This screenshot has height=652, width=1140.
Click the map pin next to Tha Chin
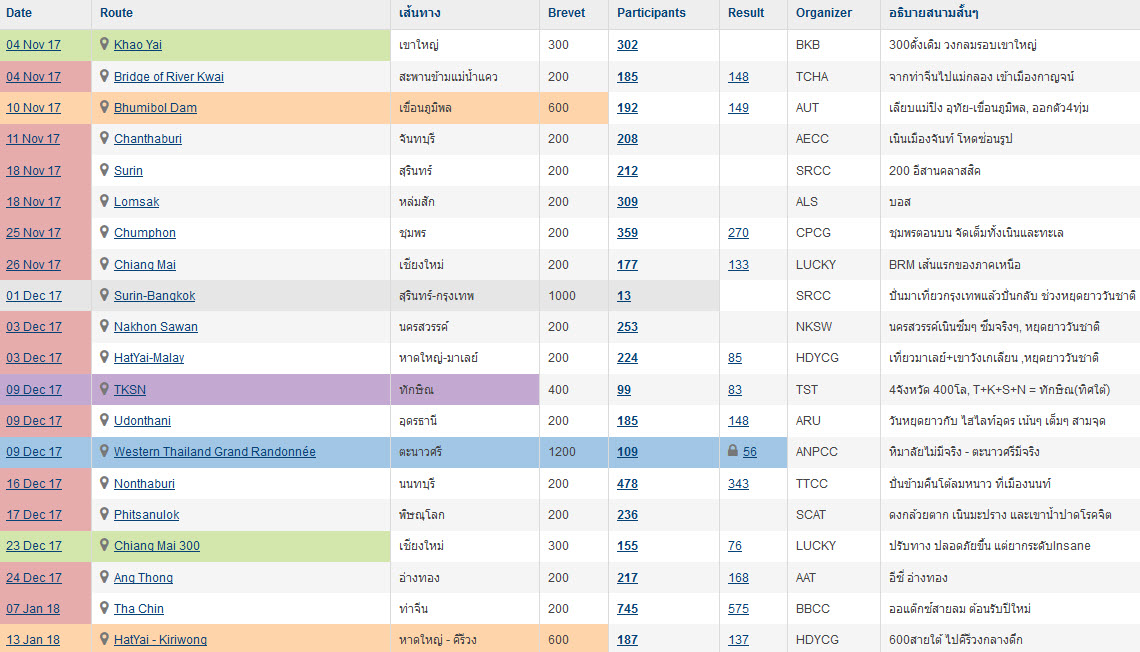click(104, 608)
